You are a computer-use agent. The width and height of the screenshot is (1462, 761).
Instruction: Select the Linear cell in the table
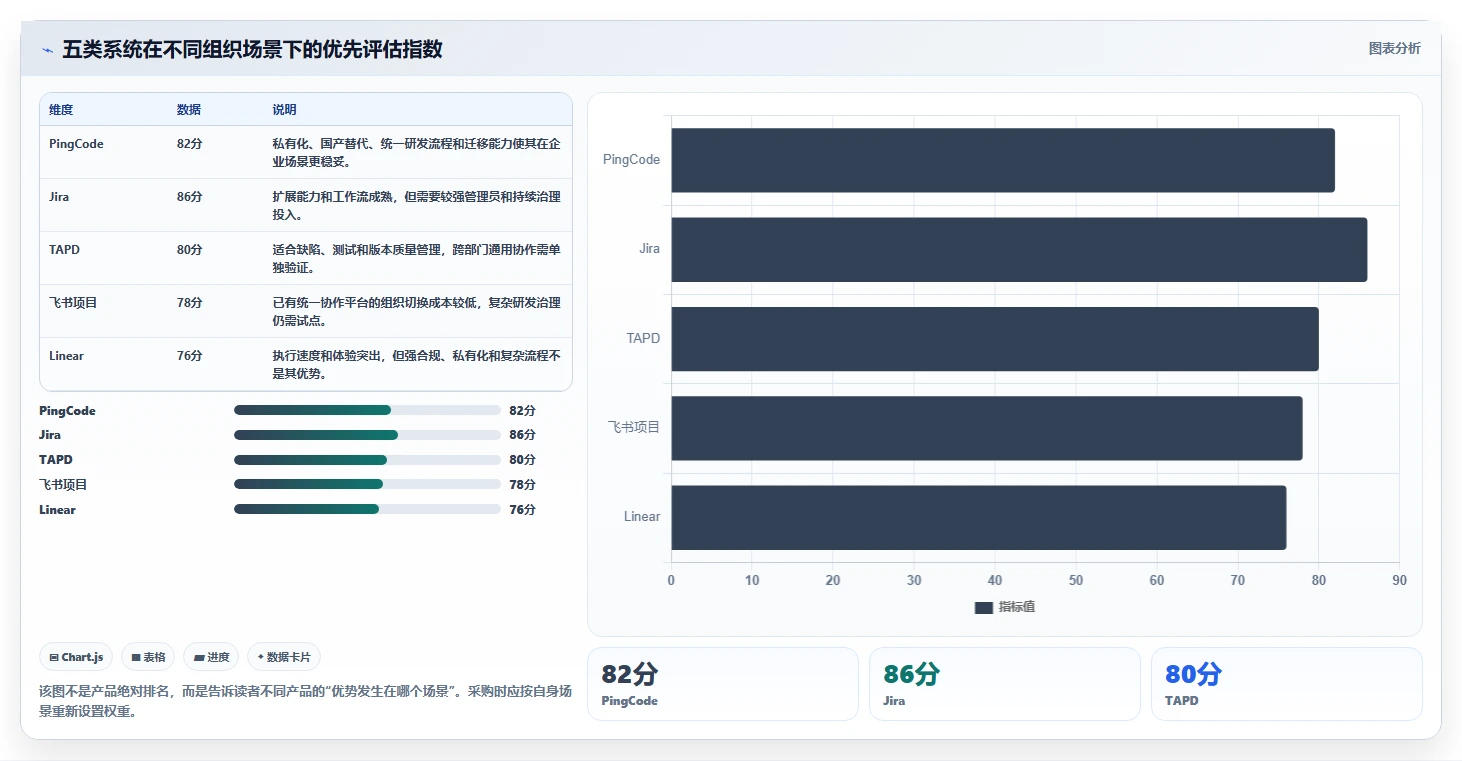coord(66,356)
